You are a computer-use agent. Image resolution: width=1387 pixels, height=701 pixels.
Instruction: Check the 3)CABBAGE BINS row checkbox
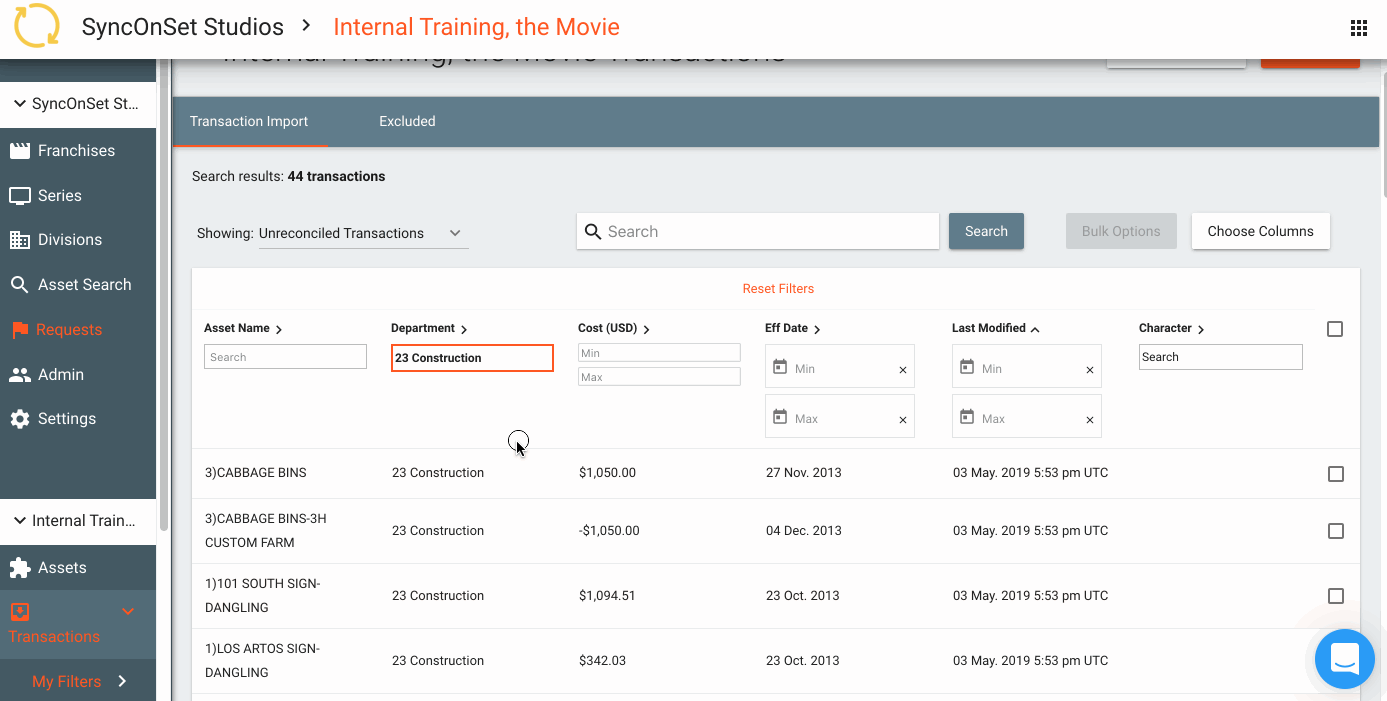pyautogui.click(x=1335, y=474)
